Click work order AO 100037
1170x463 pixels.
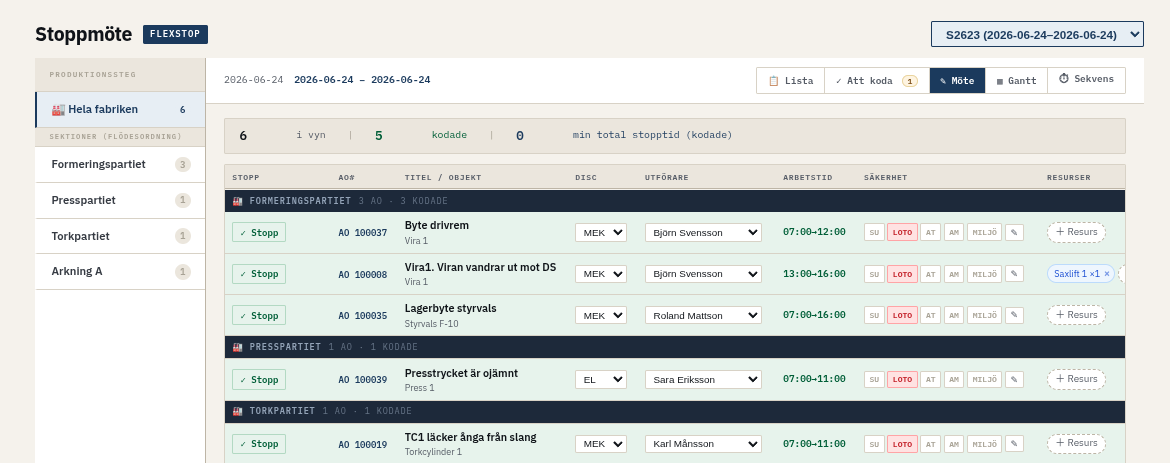[x=363, y=233]
